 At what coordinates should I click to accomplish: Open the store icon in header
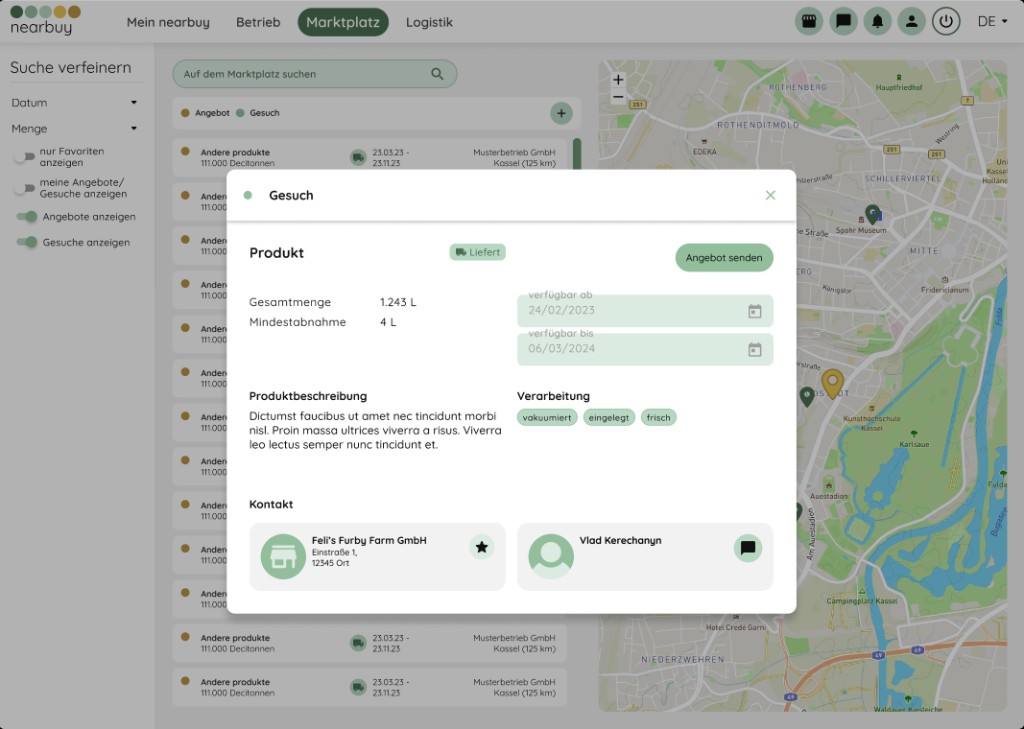pyautogui.click(x=808, y=22)
